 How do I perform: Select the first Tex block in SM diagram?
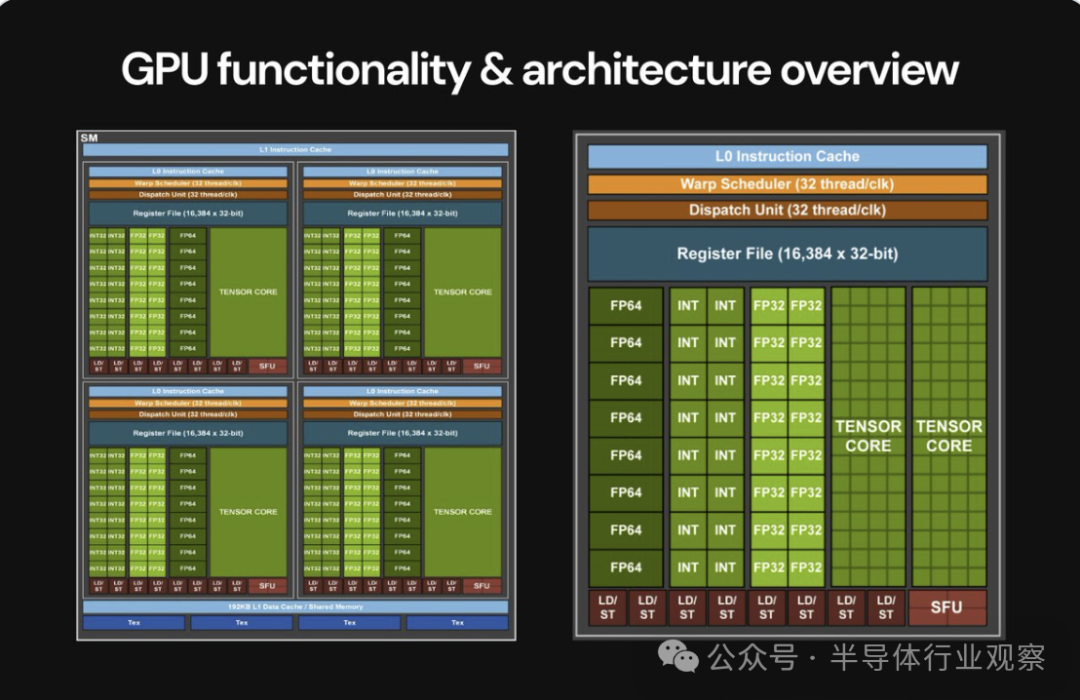pyautogui.click(x=134, y=623)
